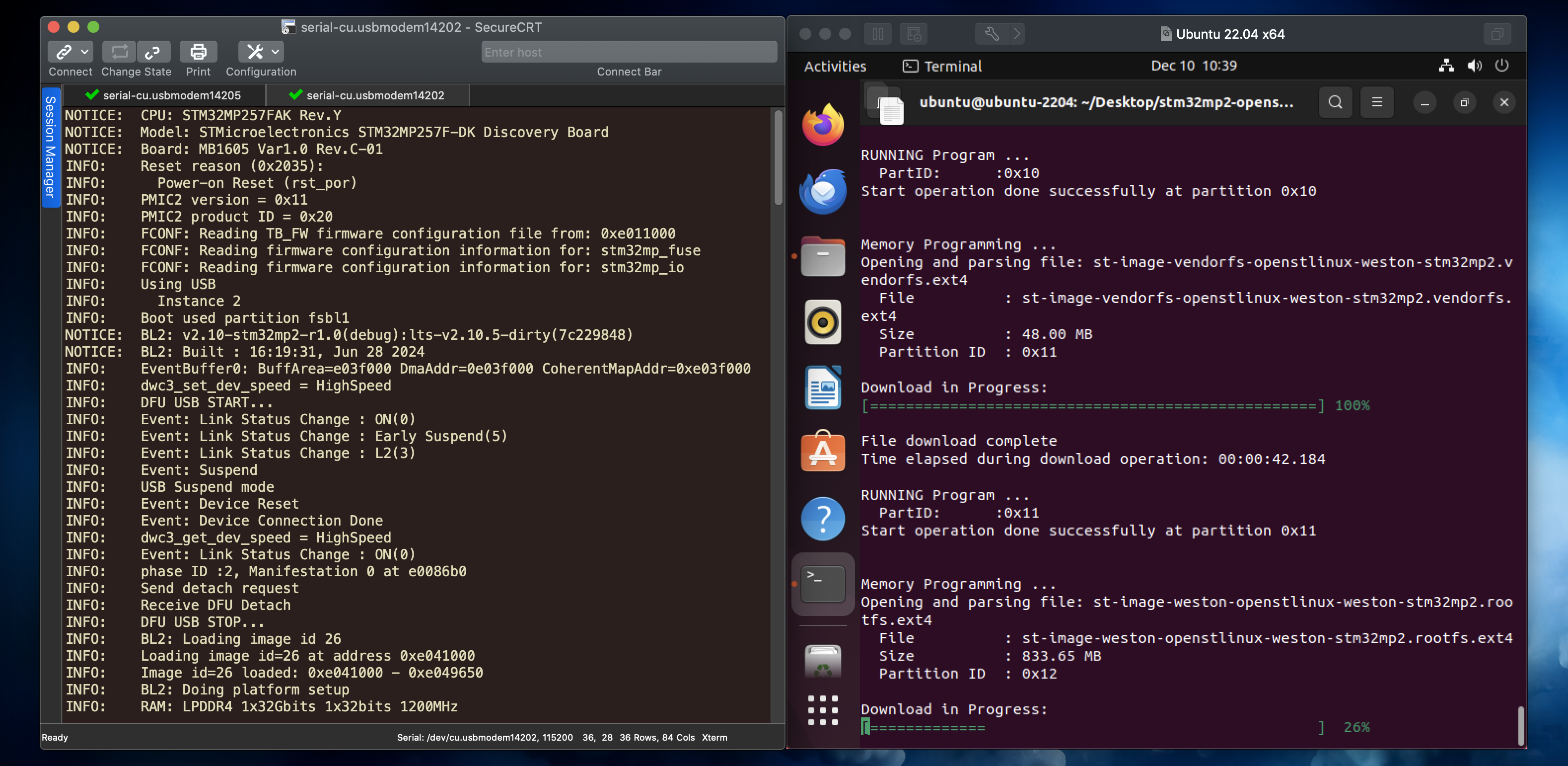Click the VM window tile icon at top right
This screenshot has height=766, width=1568.
(x=1497, y=33)
